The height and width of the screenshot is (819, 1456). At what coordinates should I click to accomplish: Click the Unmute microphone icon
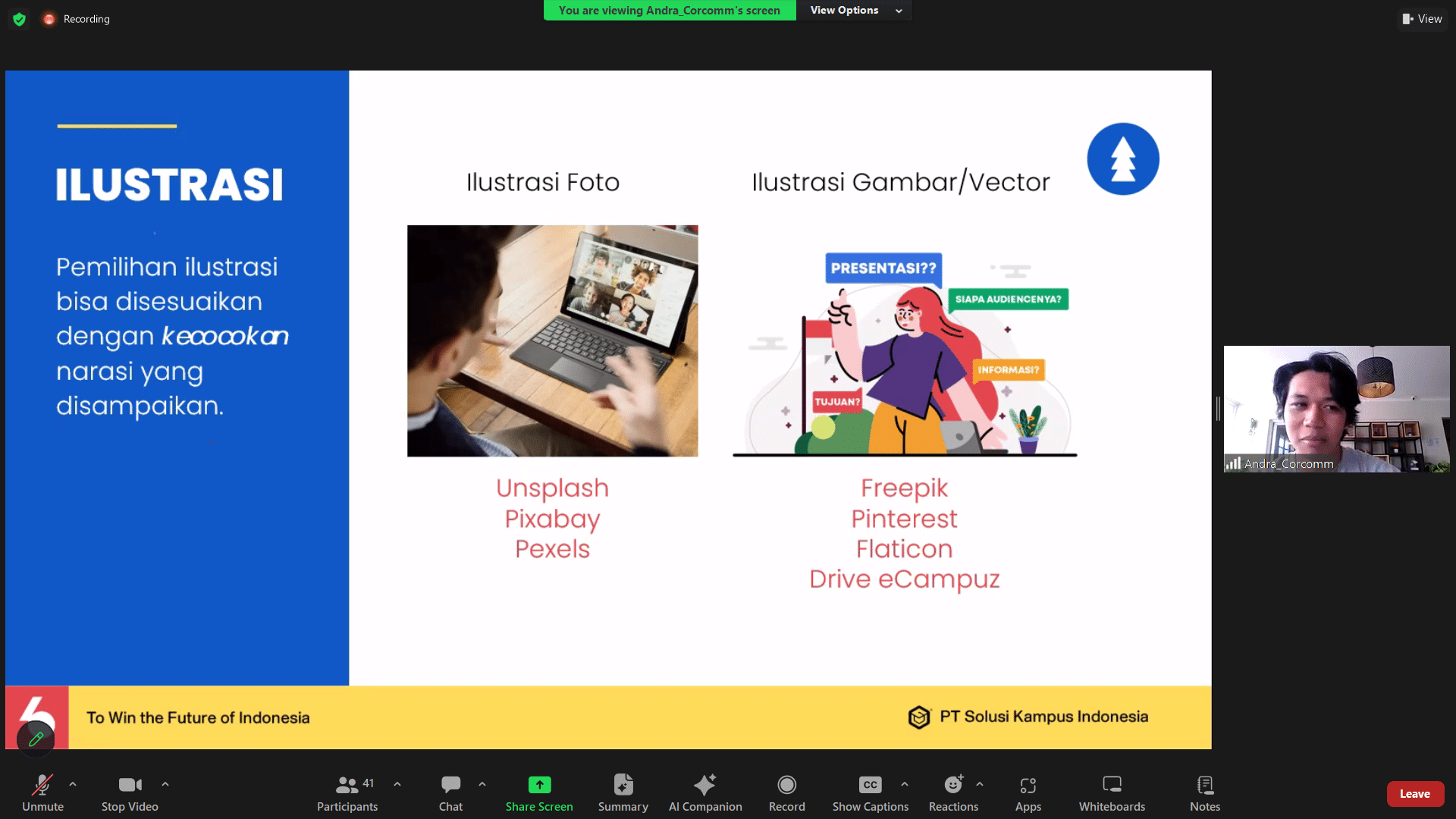[42, 785]
